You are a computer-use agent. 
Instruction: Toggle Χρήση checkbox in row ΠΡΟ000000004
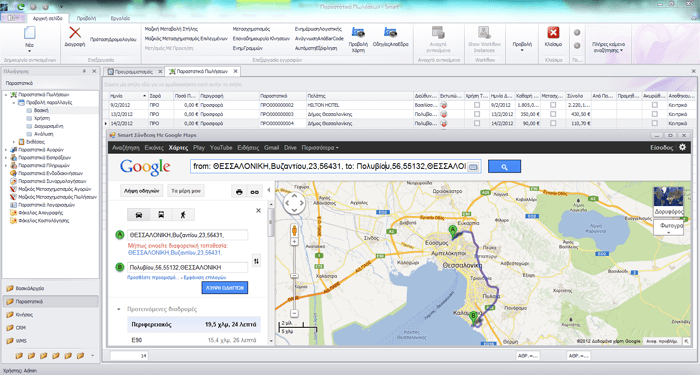coord(477,123)
